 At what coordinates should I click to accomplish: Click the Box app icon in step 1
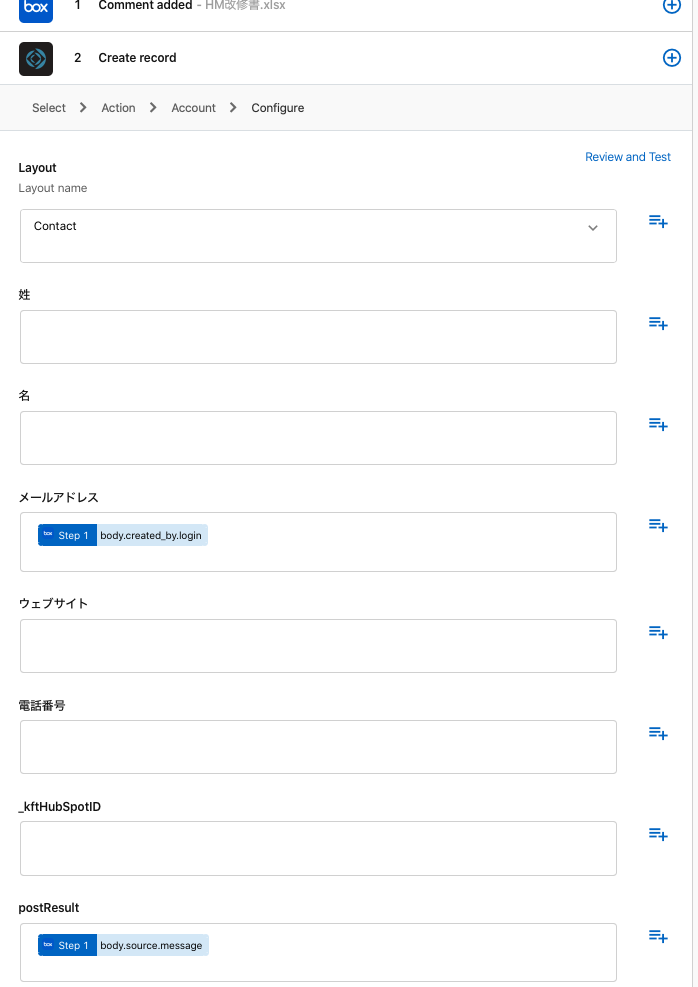[x=36, y=8]
